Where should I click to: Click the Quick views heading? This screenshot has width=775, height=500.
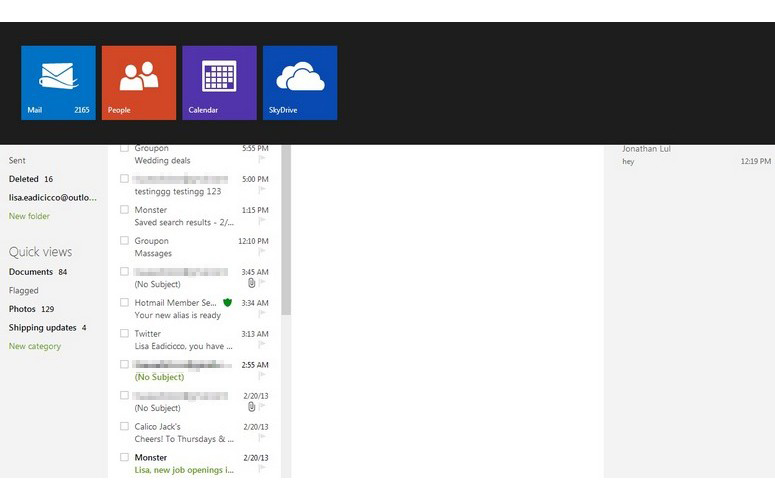tap(40, 252)
